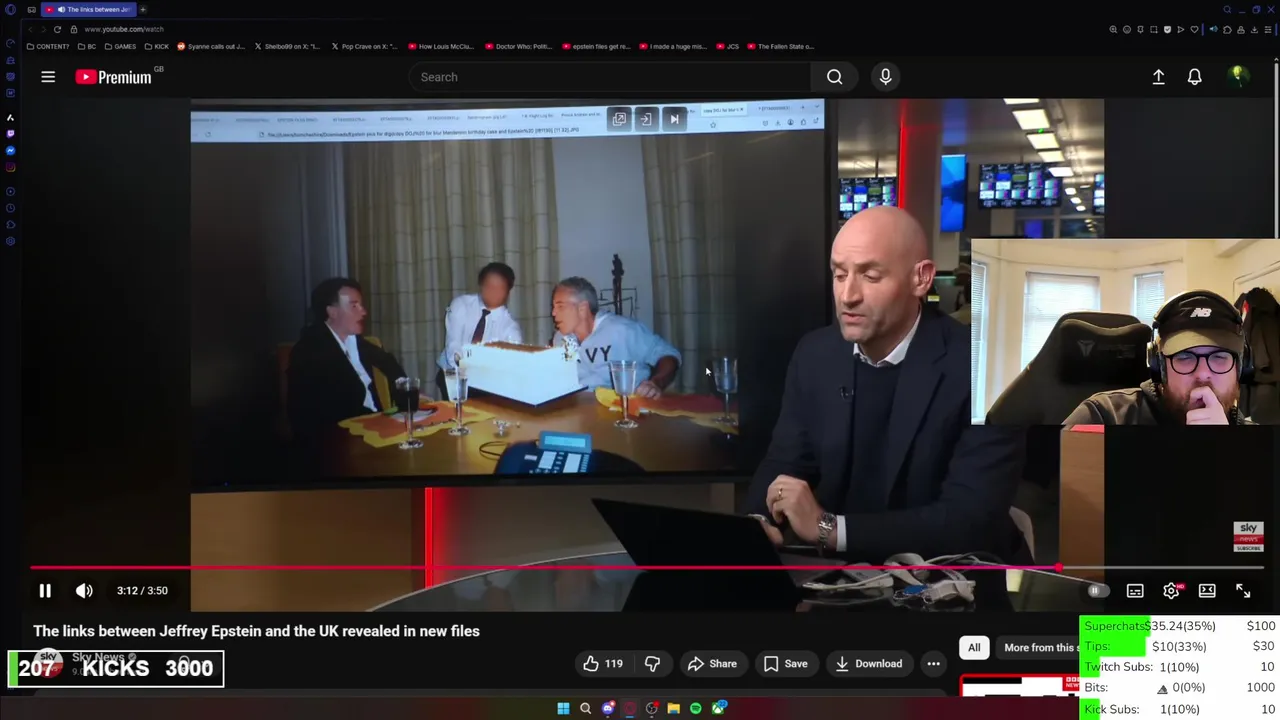Open the ad blocker shield icon
The width and height of the screenshot is (1280, 720).
1167,29
